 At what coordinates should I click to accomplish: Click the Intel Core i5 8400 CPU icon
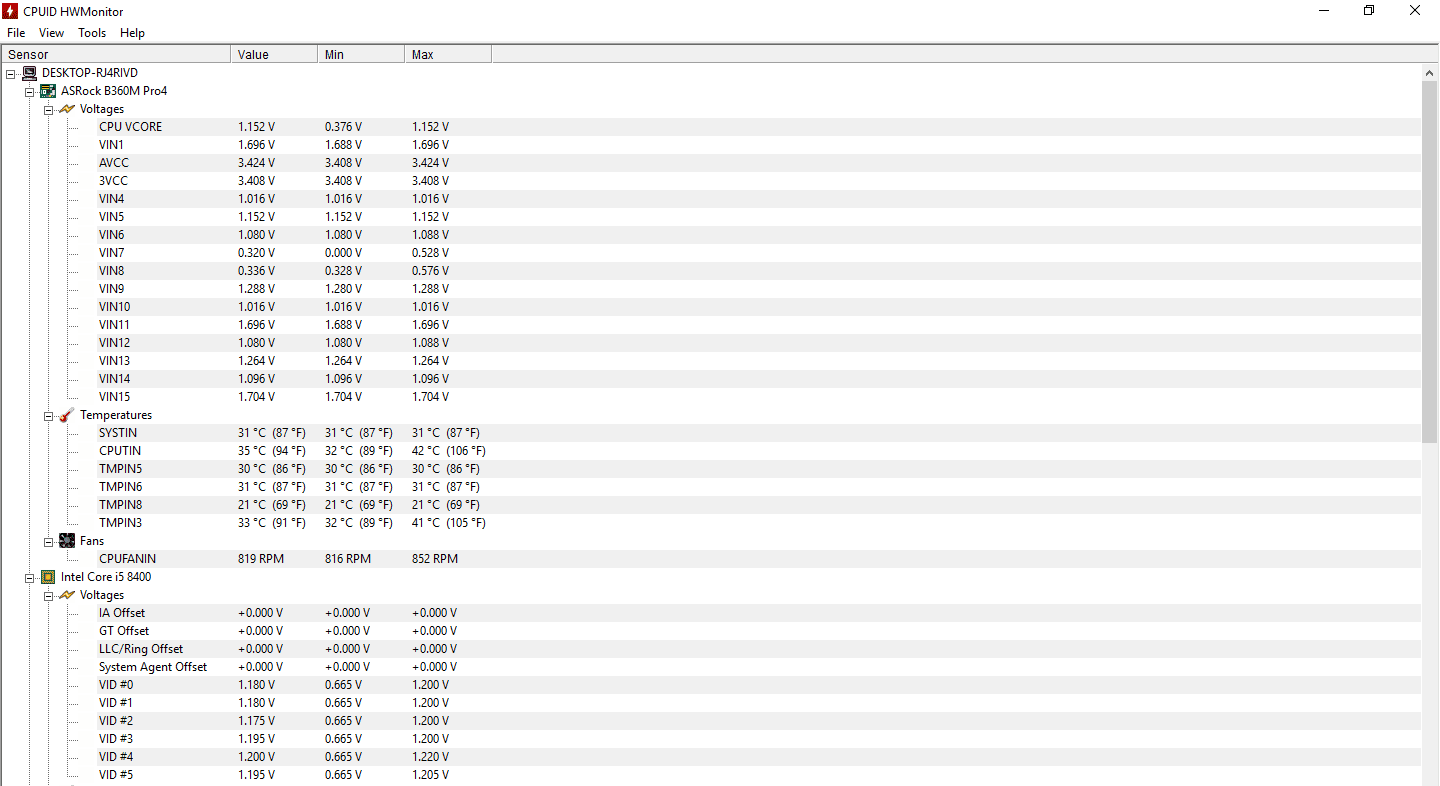(x=48, y=577)
